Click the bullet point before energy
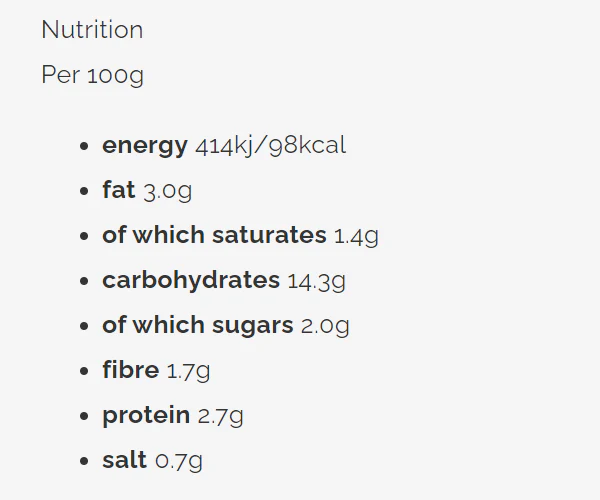The image size is (600, 500). pyautogui.click(x=84, y=147)
